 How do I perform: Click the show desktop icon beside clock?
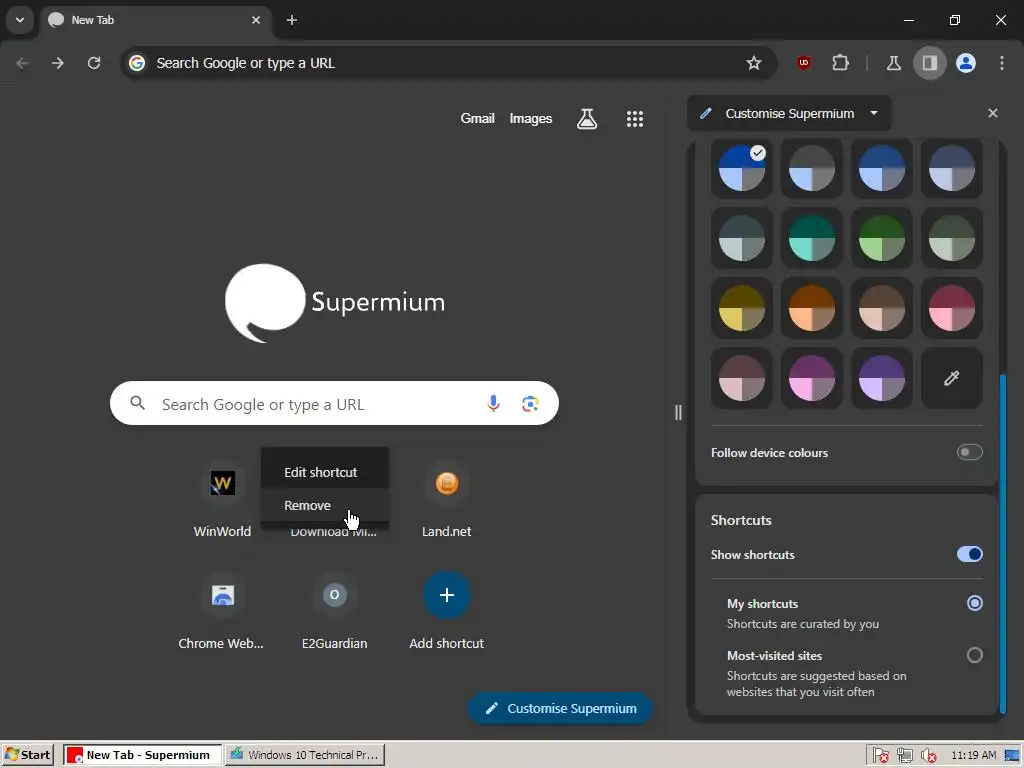(x=1012, y=755)
